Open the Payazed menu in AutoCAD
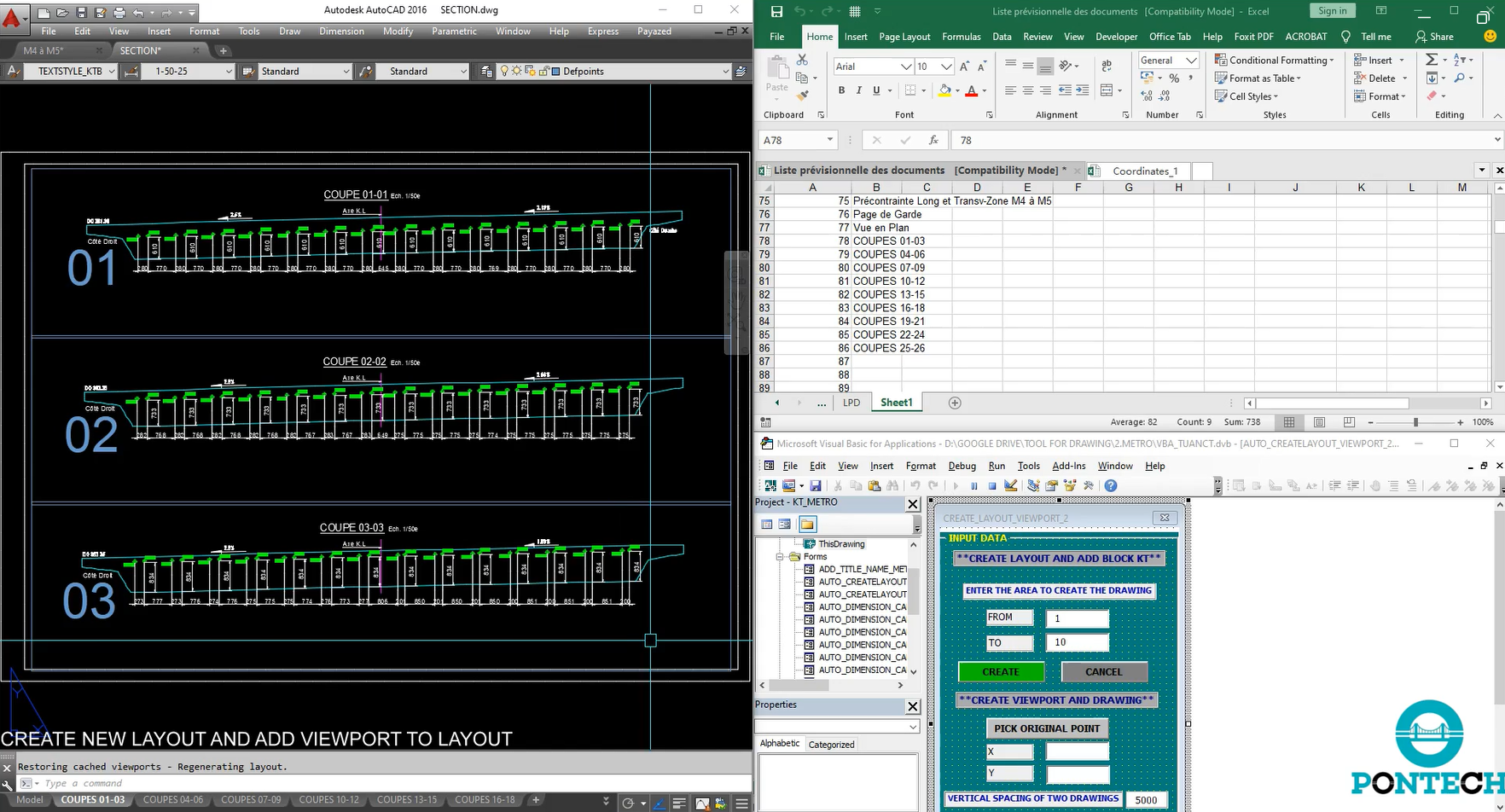Screen dimensions: 1505x812 tap(654, 31)
